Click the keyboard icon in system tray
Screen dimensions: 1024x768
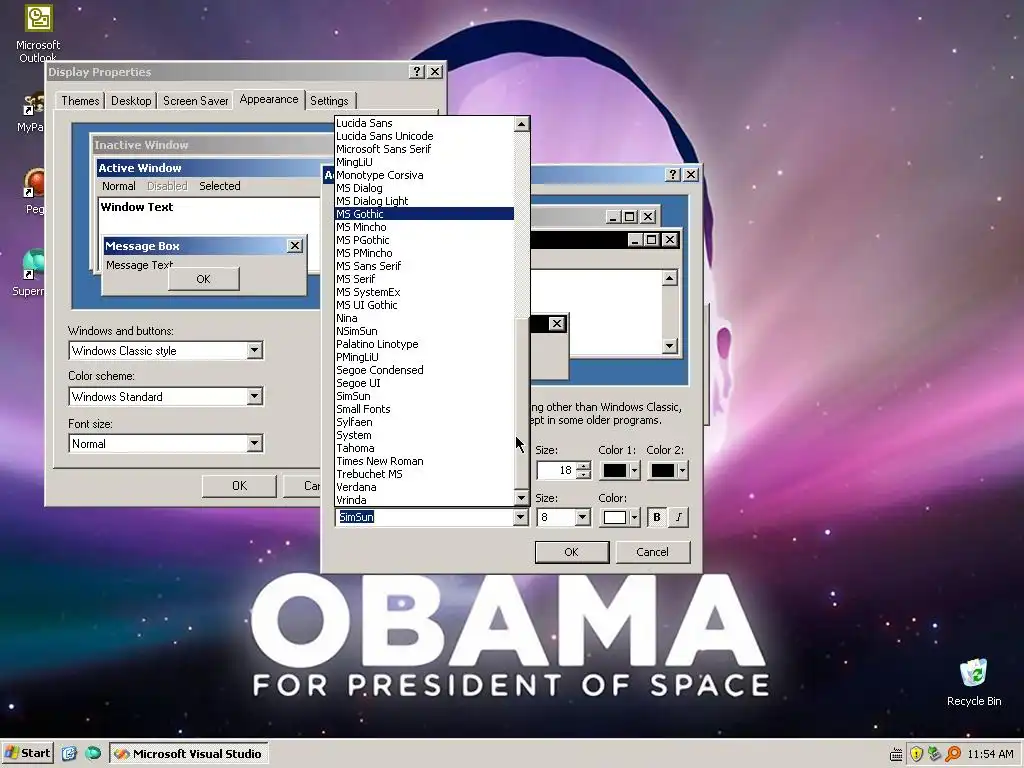point(896,754)
